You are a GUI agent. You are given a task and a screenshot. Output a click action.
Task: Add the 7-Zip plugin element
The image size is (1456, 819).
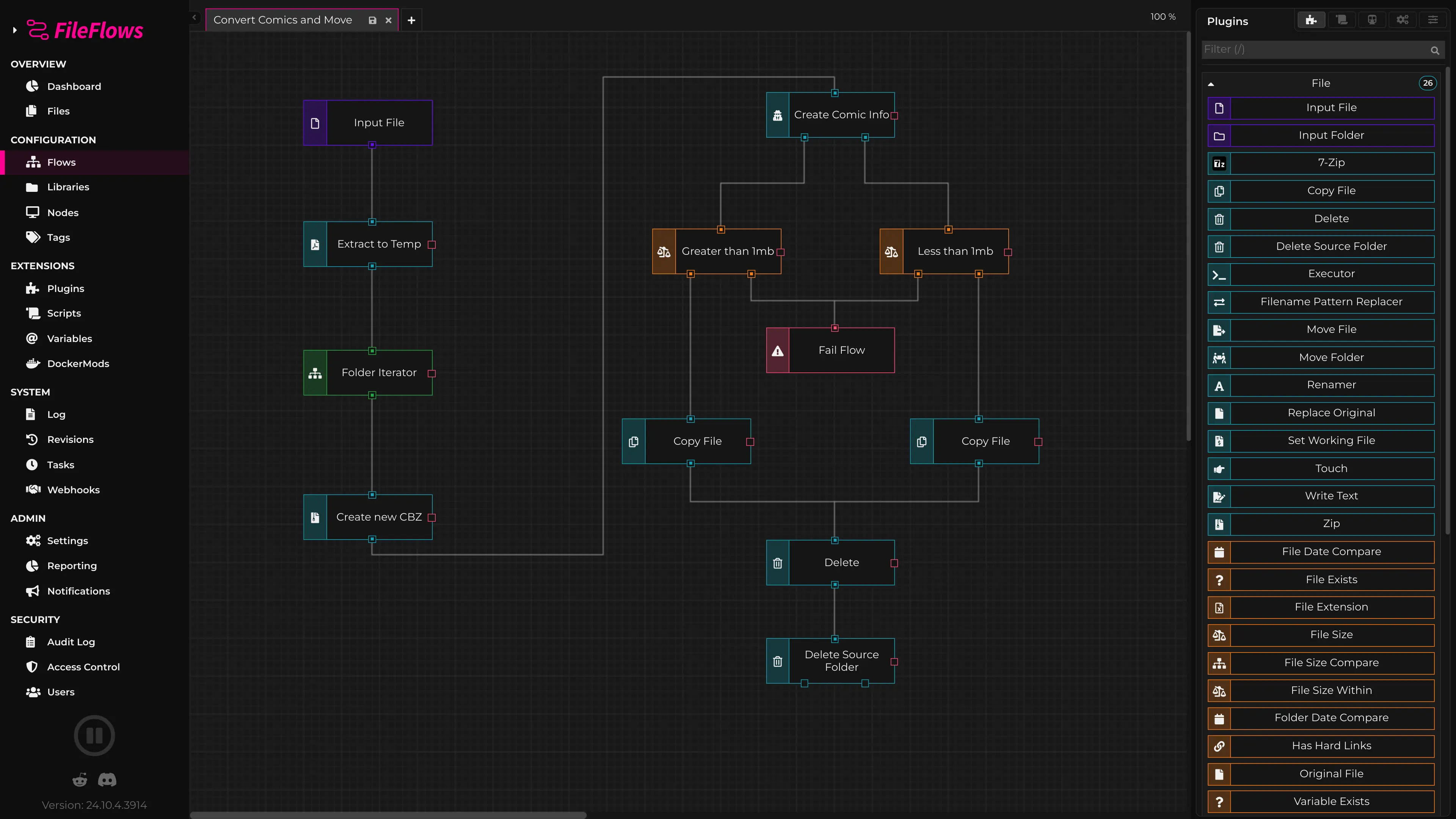(x=1321, y=163)
